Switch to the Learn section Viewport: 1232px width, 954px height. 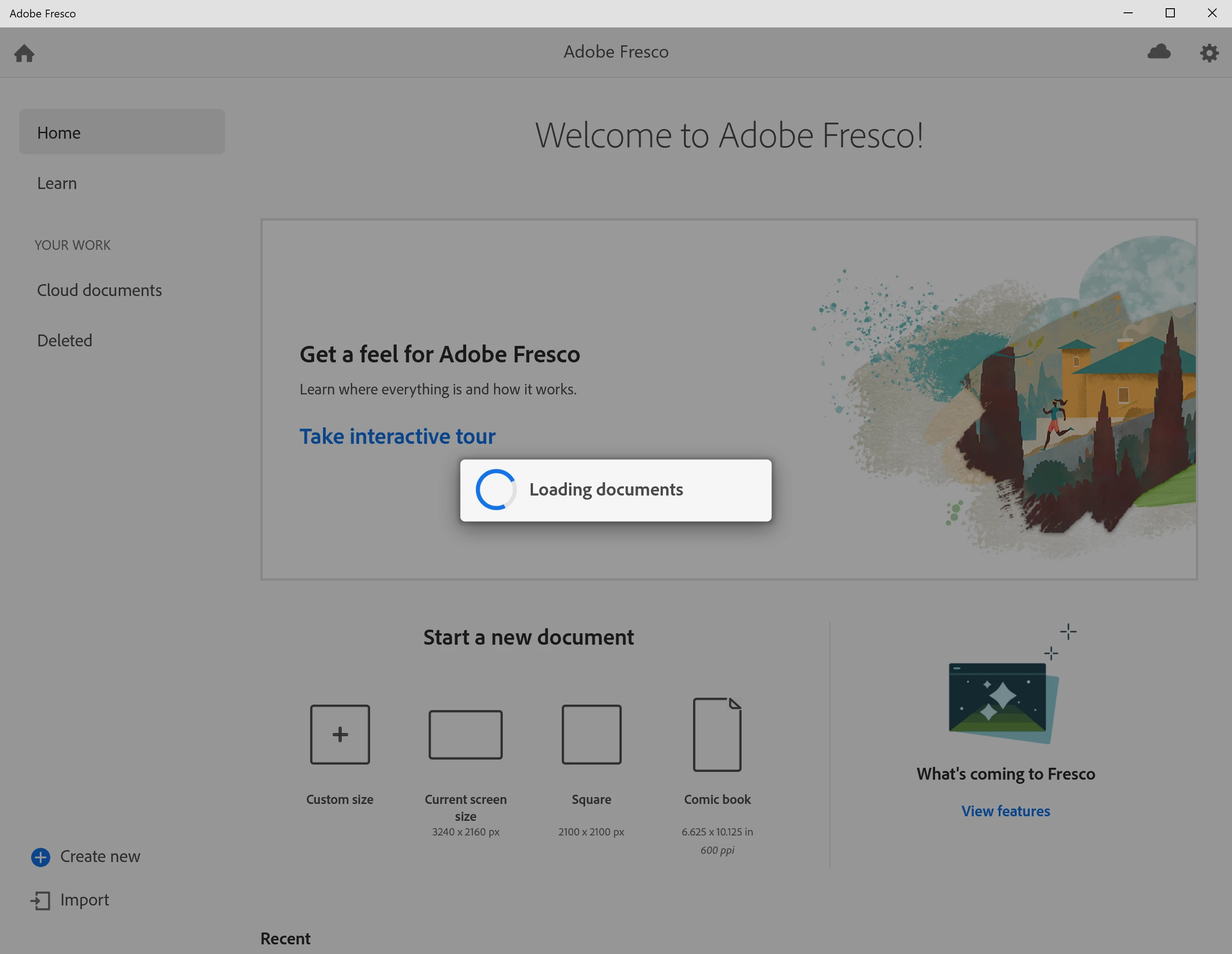pyautogui.click(x=57, y=183)
